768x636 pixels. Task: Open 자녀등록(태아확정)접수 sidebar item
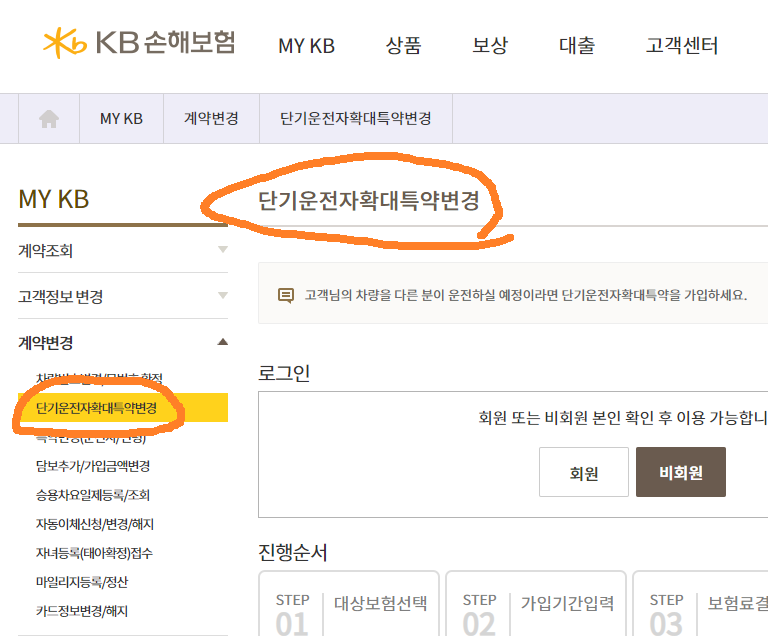(x=94, y=553)
